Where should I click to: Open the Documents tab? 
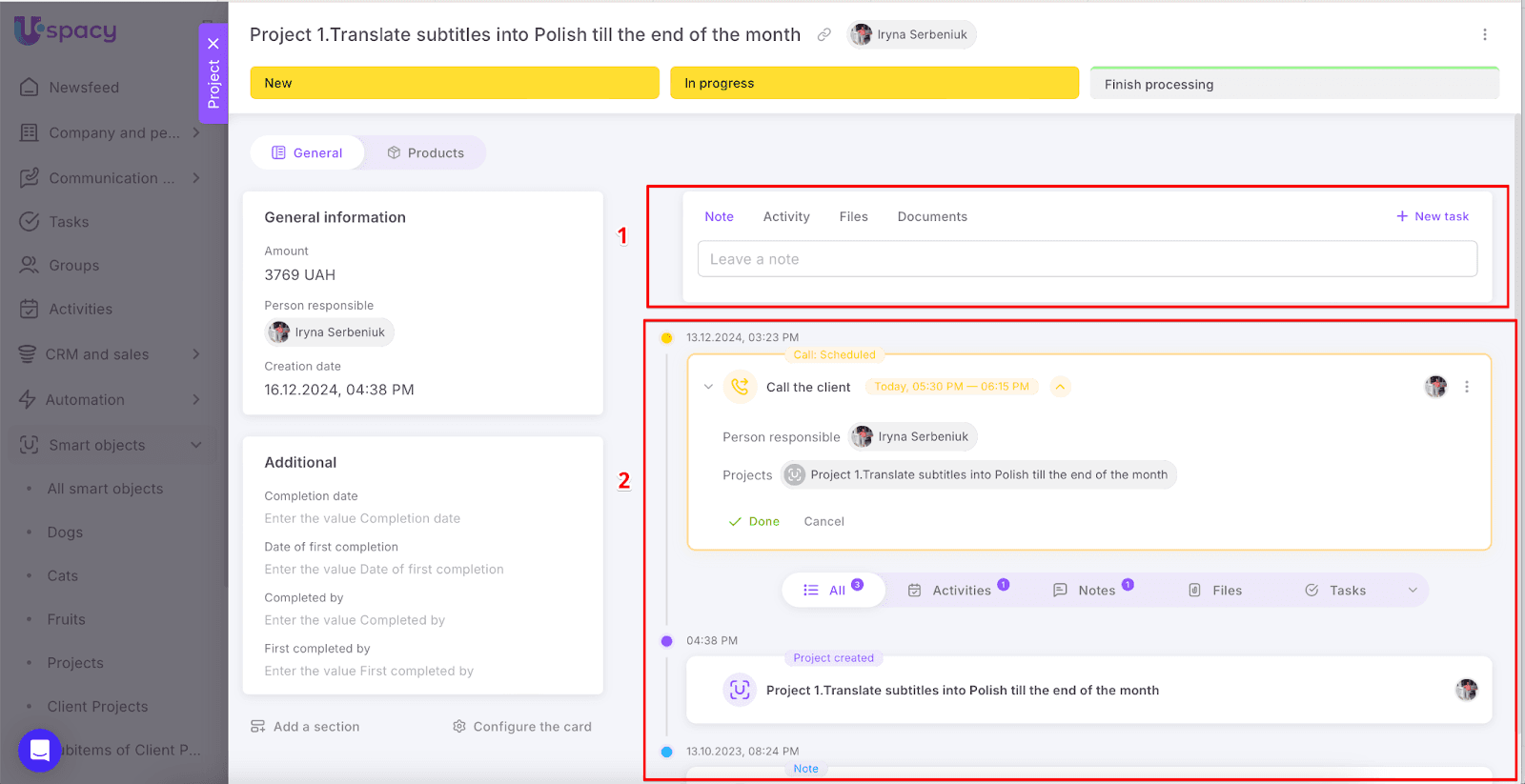tap(931, 217)
